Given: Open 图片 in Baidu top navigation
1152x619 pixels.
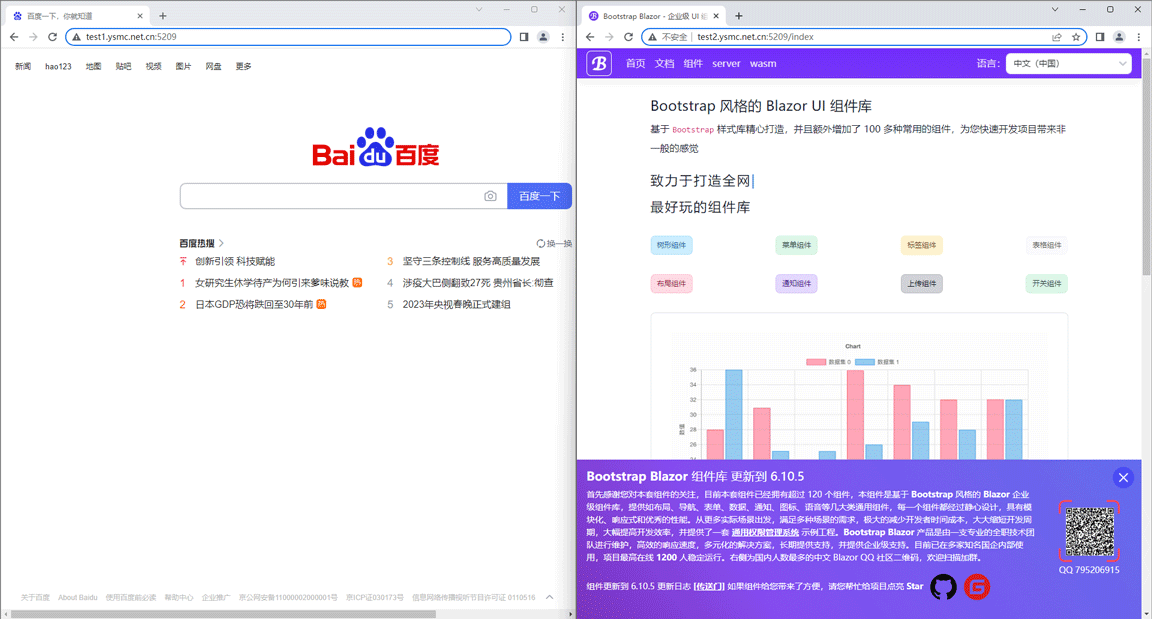Looking at the screenshot, I should [x=183, y=66].
